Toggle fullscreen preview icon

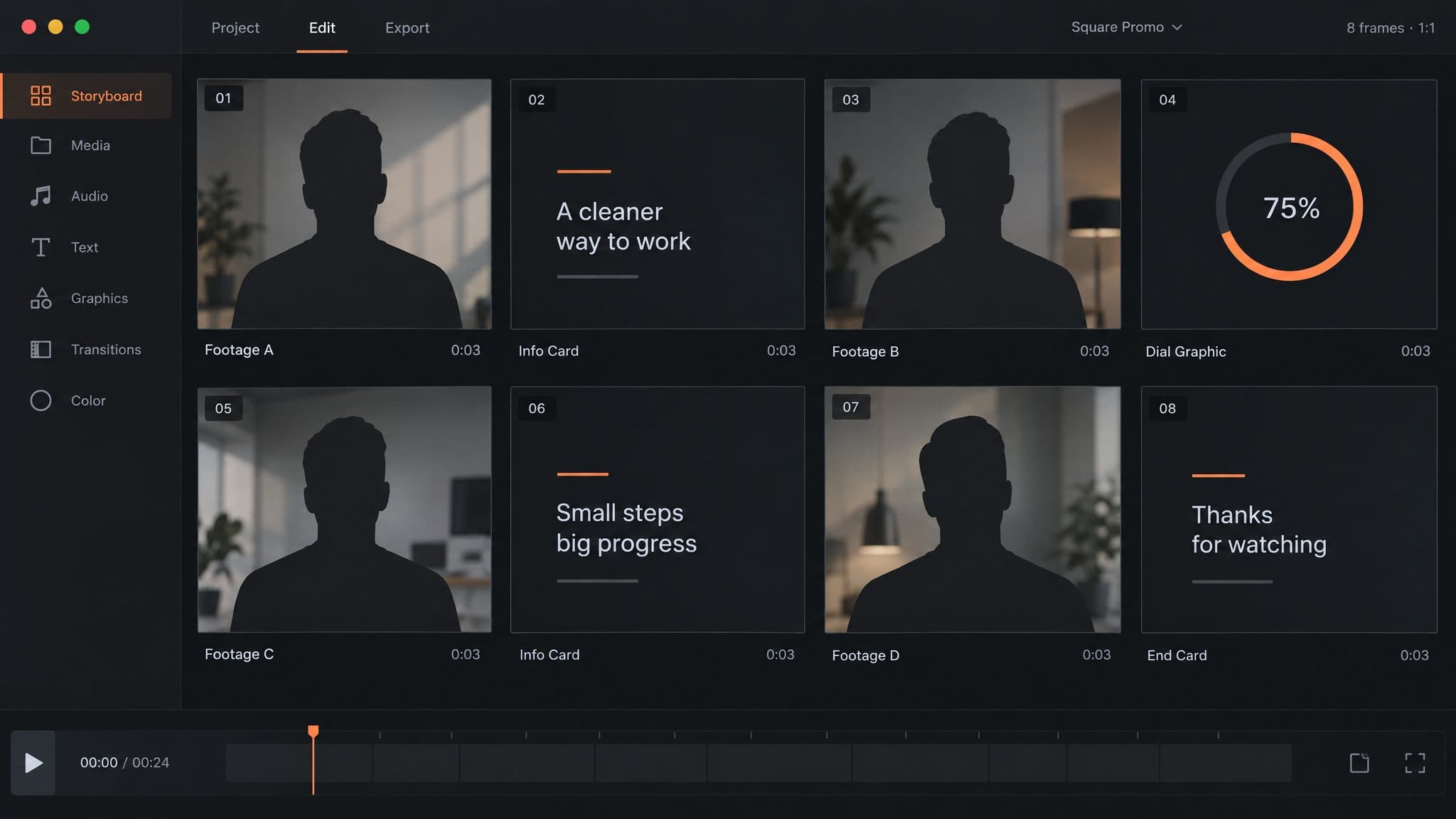[1415, 763]
